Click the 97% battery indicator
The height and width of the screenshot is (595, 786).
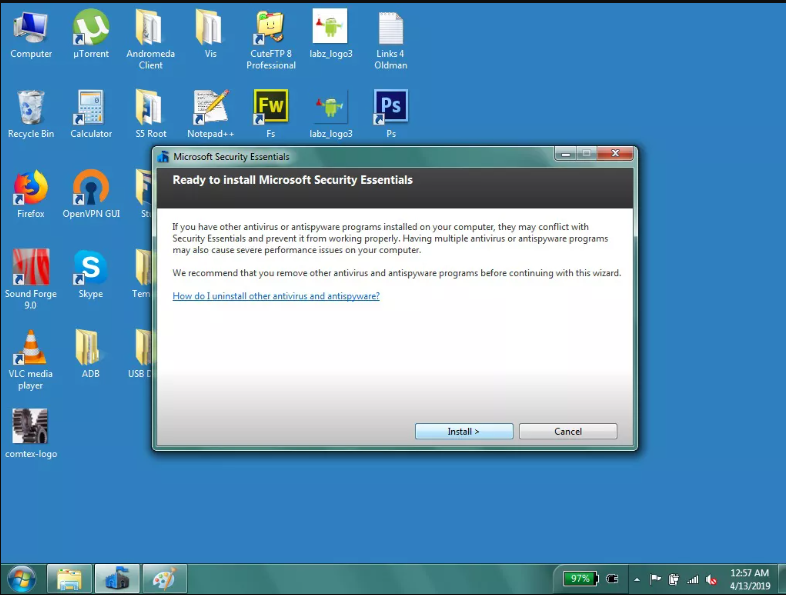[x=580, y=579]
